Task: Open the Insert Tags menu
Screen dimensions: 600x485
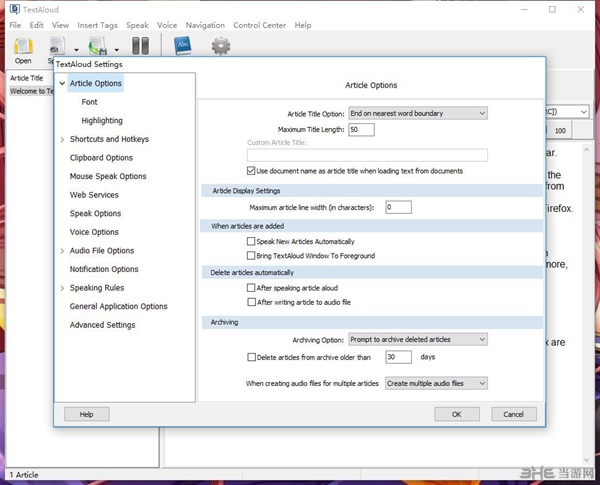Action: pos(98,25)
